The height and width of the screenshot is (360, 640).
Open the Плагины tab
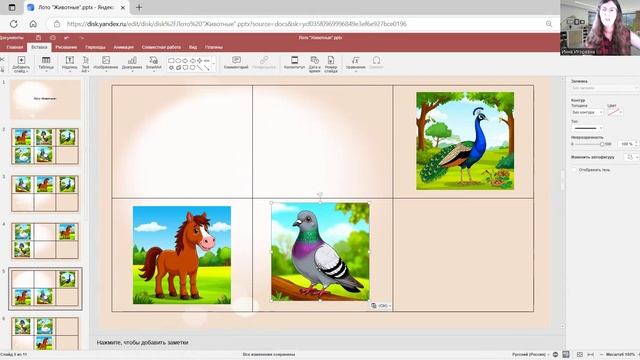[214, 47]
